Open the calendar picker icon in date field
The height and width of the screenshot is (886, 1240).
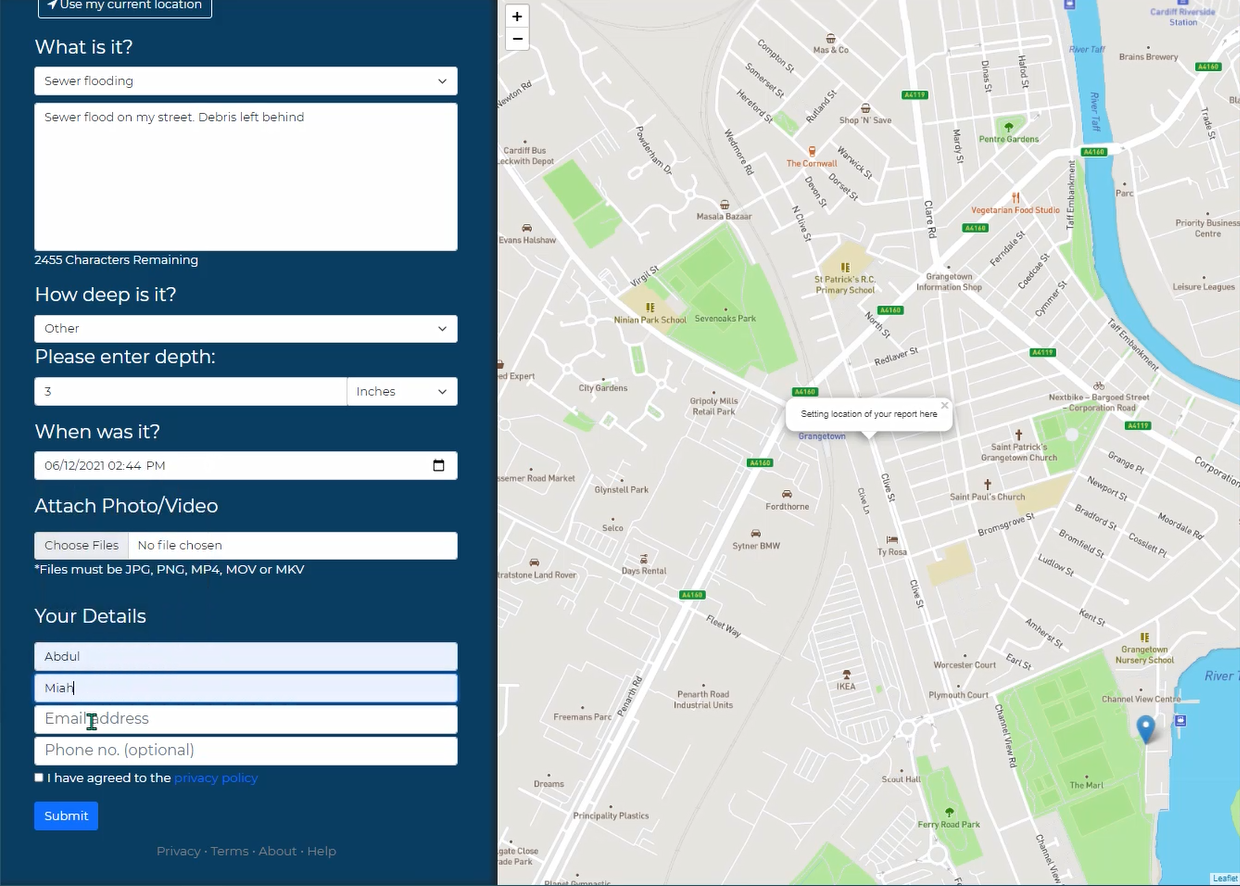click(438, 465)
